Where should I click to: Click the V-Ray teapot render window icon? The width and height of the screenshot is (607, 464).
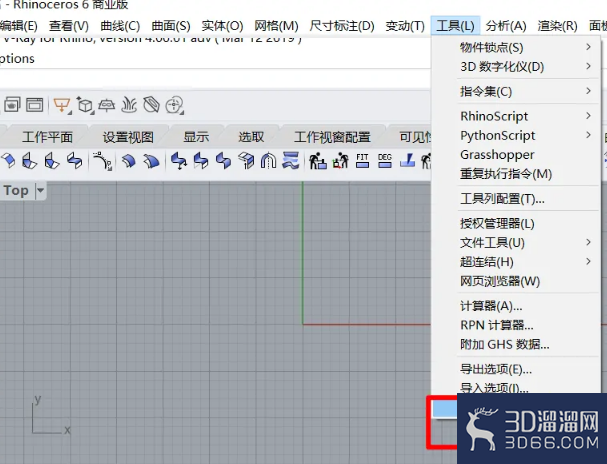[12, 105]
